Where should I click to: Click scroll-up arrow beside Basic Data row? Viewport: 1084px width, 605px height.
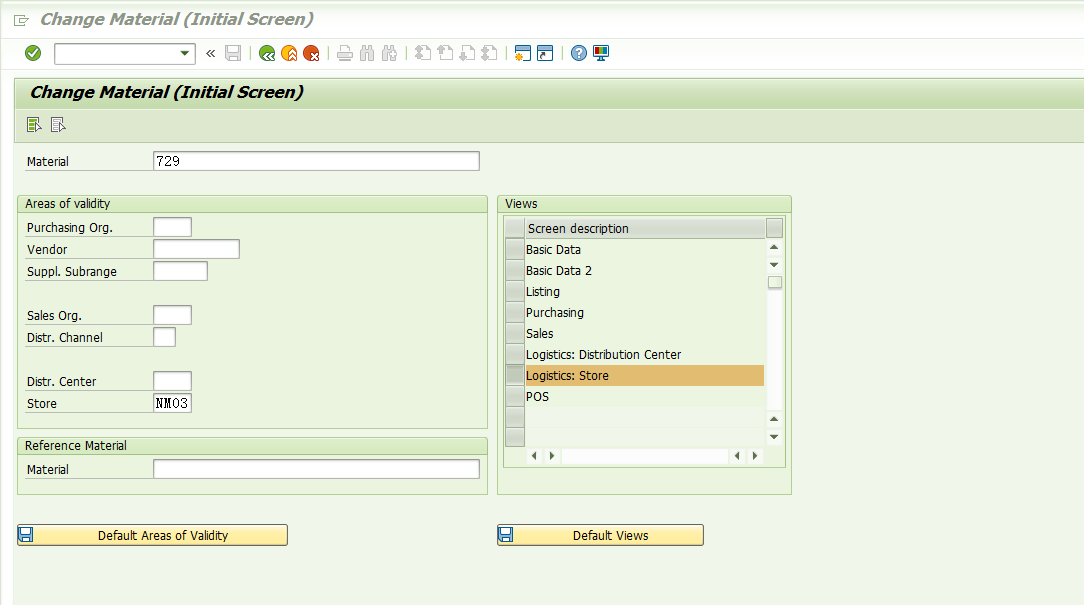(774, 248)
